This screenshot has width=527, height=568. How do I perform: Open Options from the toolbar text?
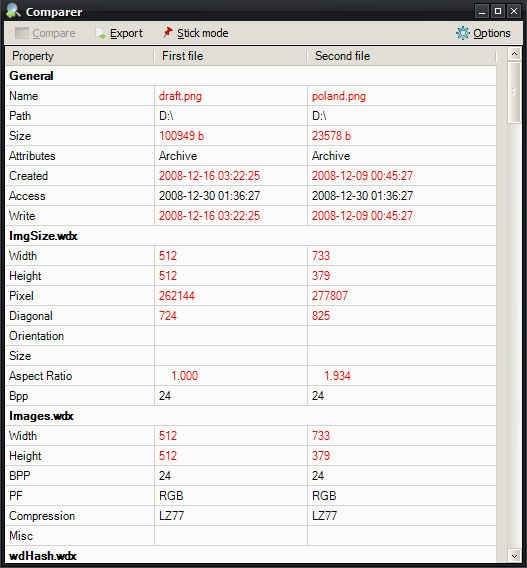click(492, 33)
